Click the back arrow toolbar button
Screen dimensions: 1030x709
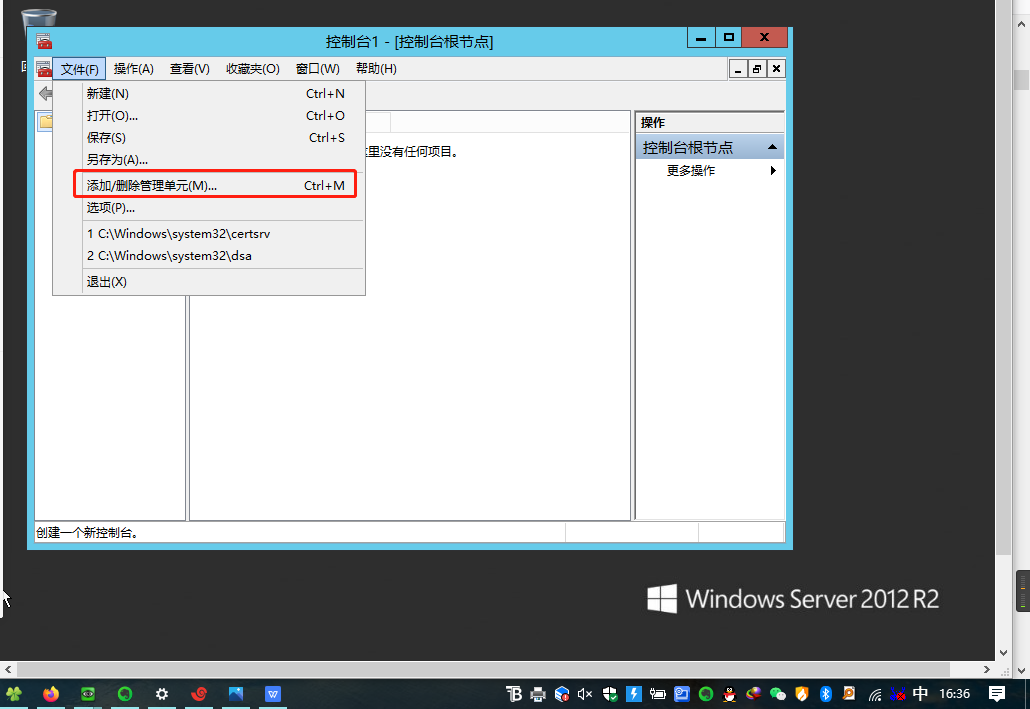(45, 93)
